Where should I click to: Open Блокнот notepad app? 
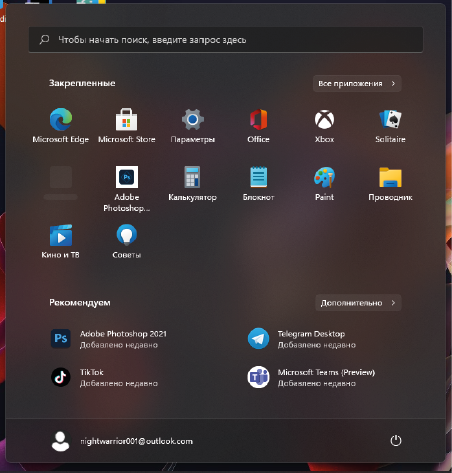(x=258, y=184)
